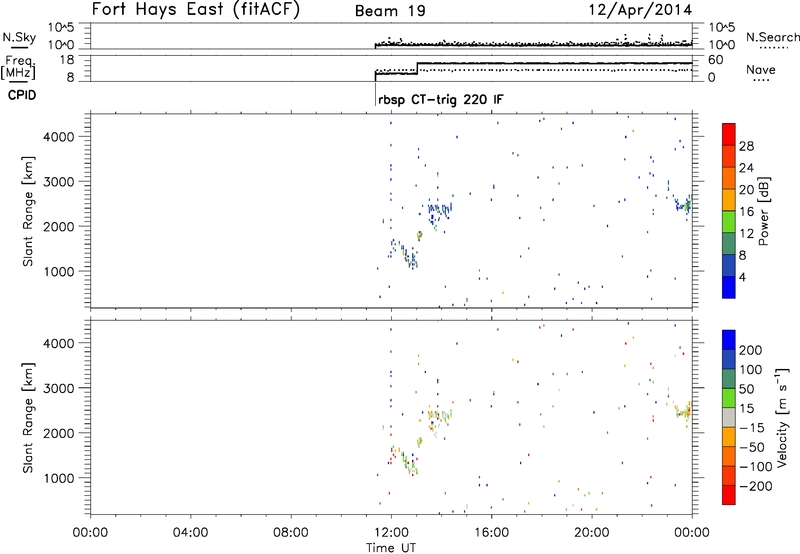800x554 pixels.
Task: Click the '12:00' time axis tick label
Action: [x=391, y=533]
